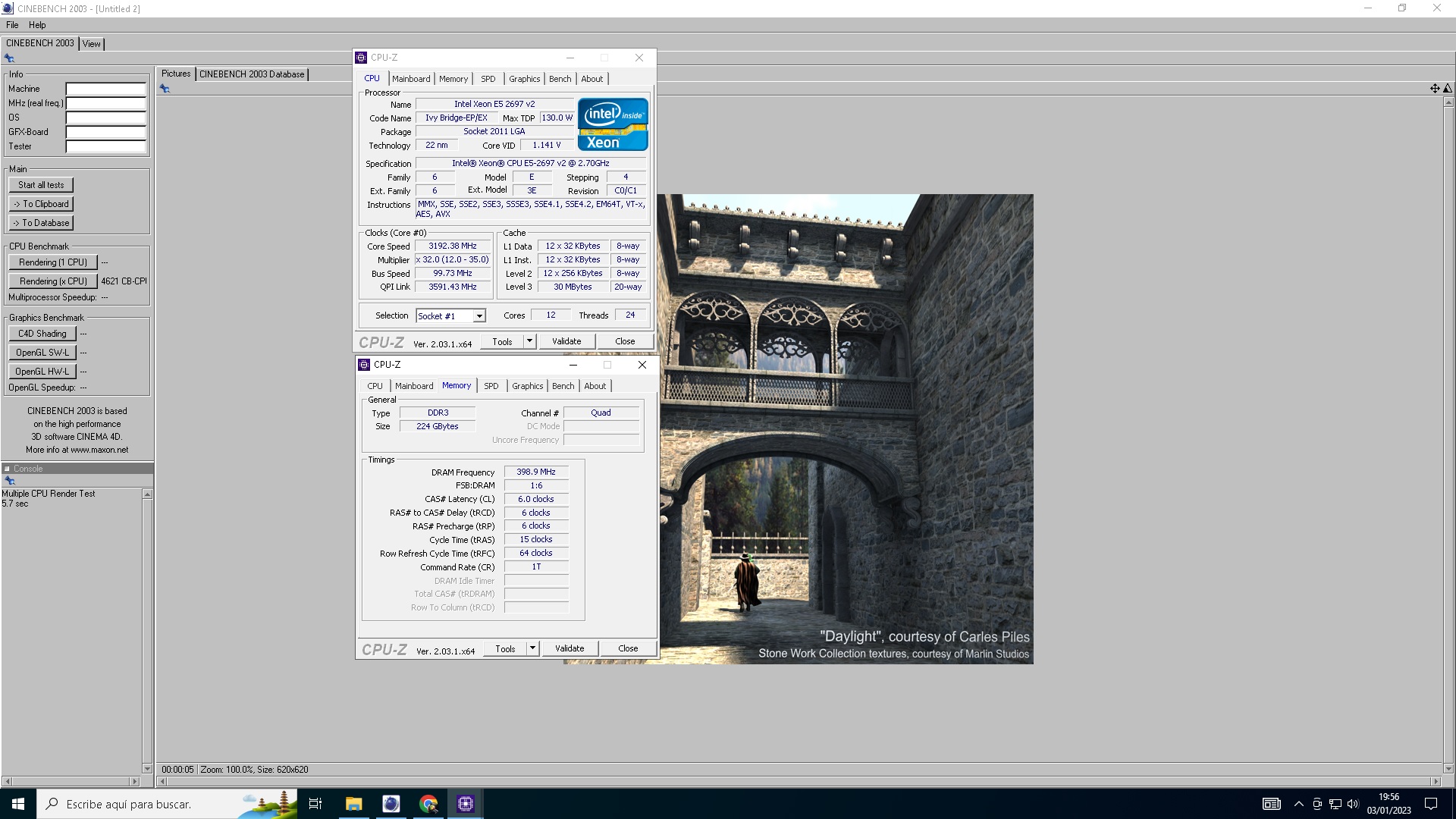This screenshot has height=819, width=1456.
Task: Click the upper CPU-Z window title icon
Action: point(362,58)
